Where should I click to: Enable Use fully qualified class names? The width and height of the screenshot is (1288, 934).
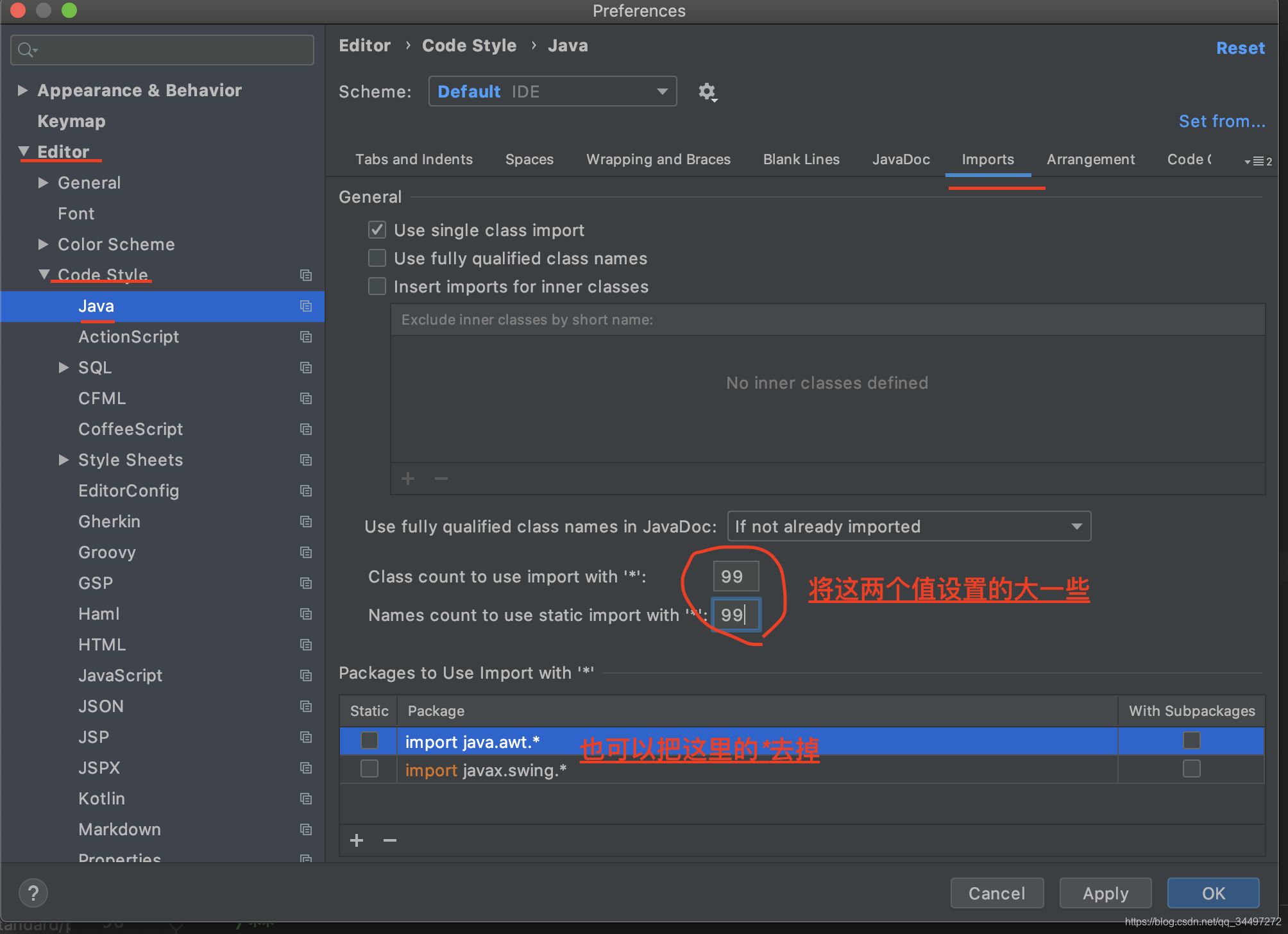coord(377,258)
